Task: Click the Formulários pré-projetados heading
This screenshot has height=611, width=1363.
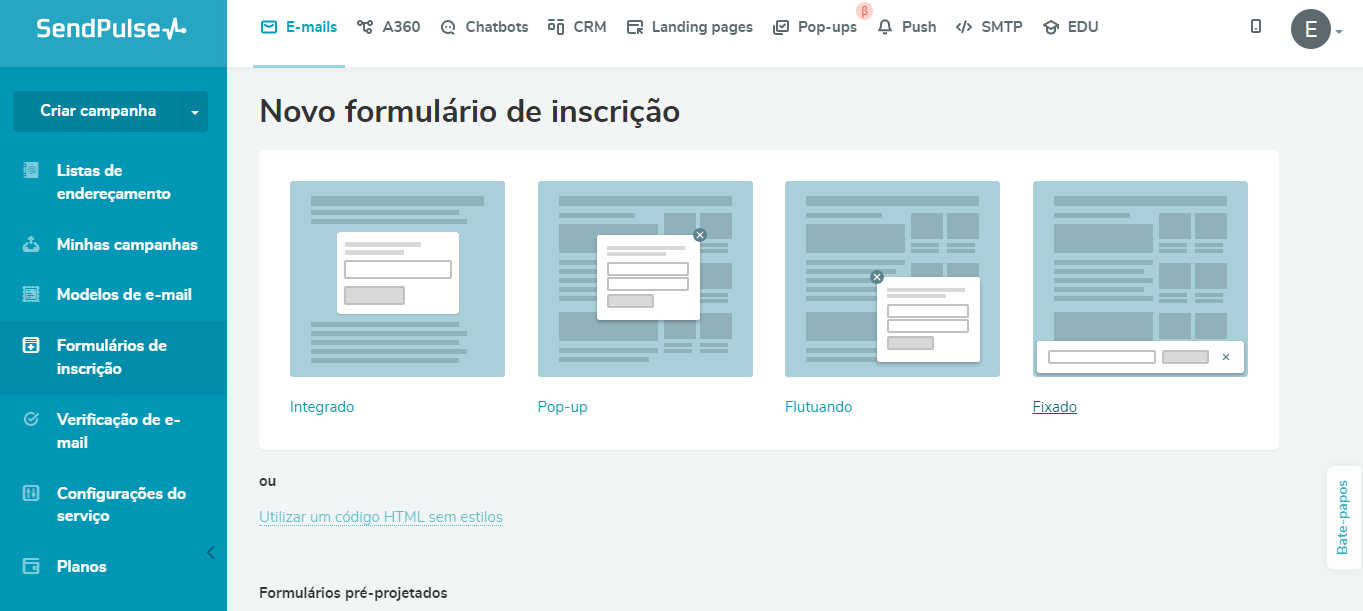Action: point(353,593)
